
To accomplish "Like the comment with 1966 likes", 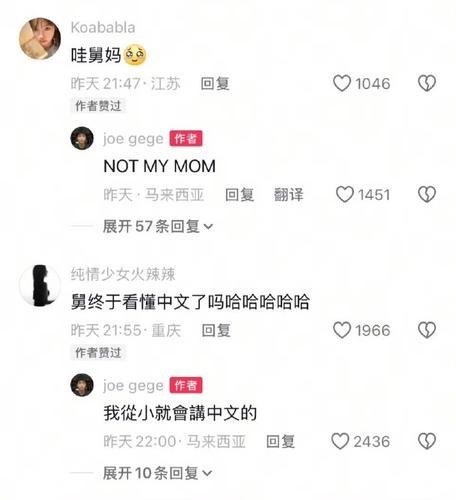I will point(342,330).
